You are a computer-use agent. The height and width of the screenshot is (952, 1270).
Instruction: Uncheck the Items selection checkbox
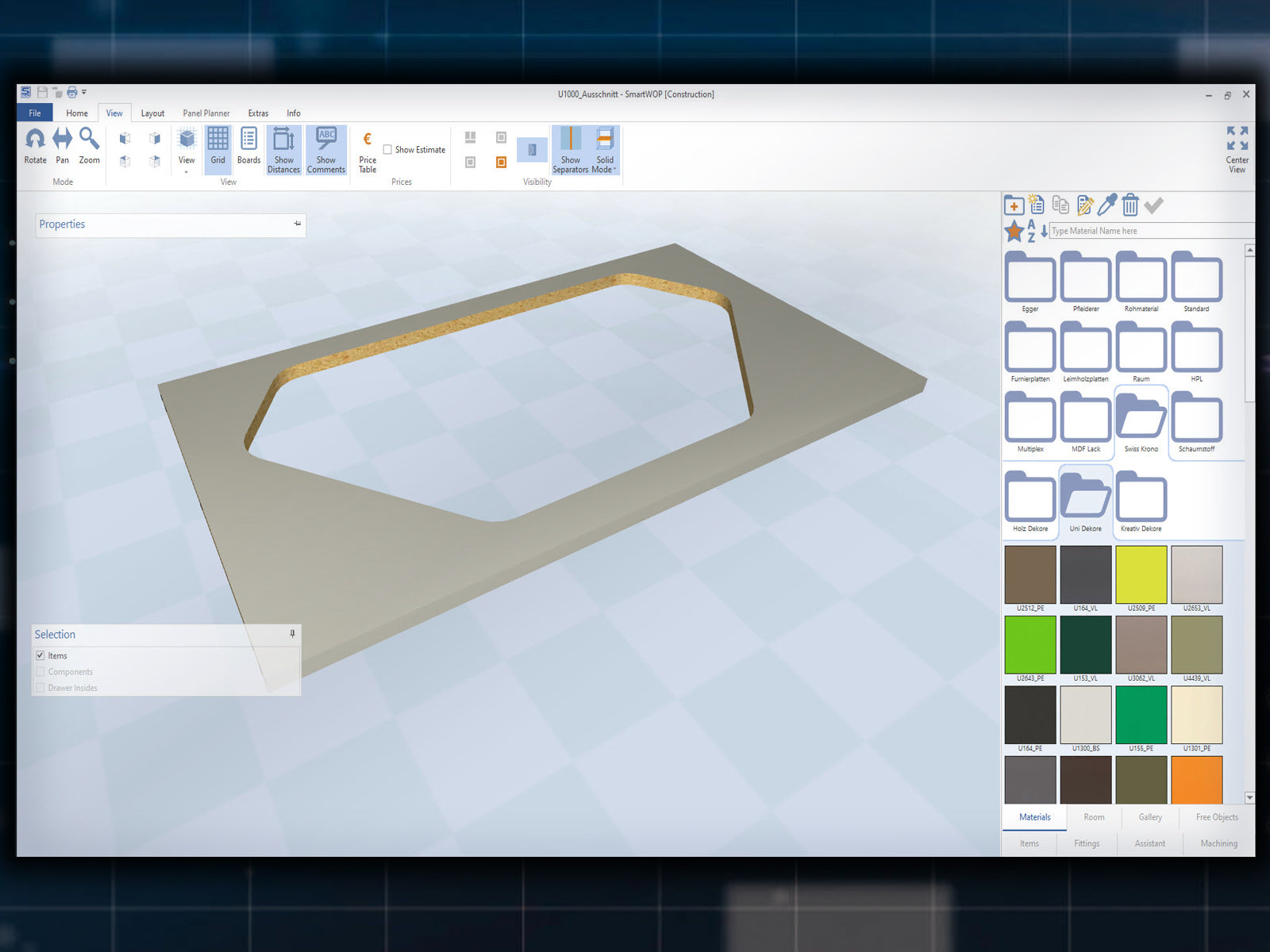point(40,656)
